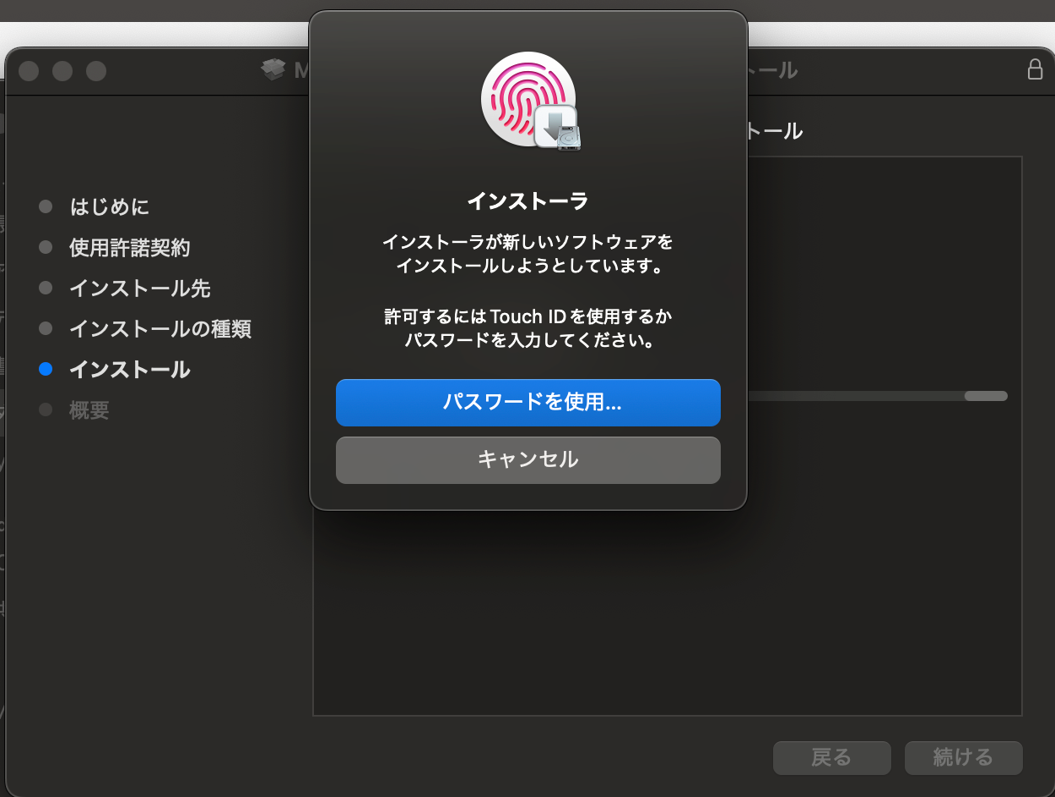This screenshot has width=1055, height=797.
Task: Click the red close window button
Action: [x=29, y=71]
